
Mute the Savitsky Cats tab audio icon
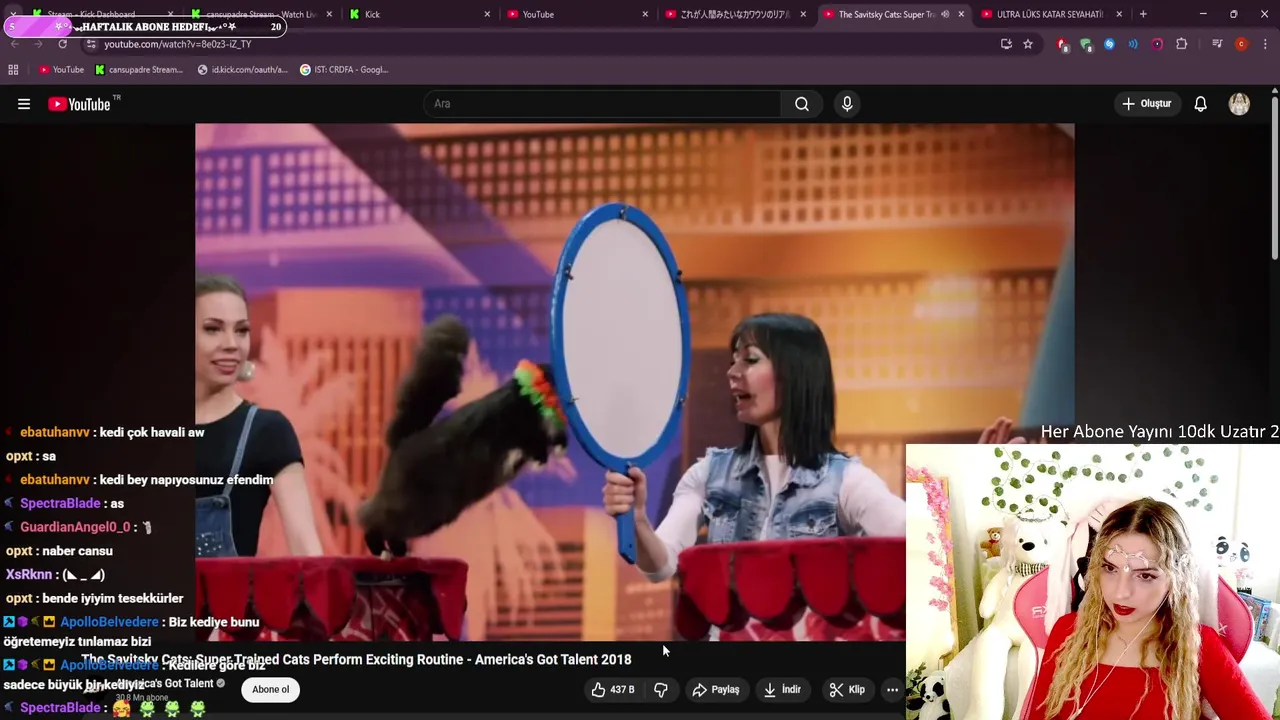[945, 14]
